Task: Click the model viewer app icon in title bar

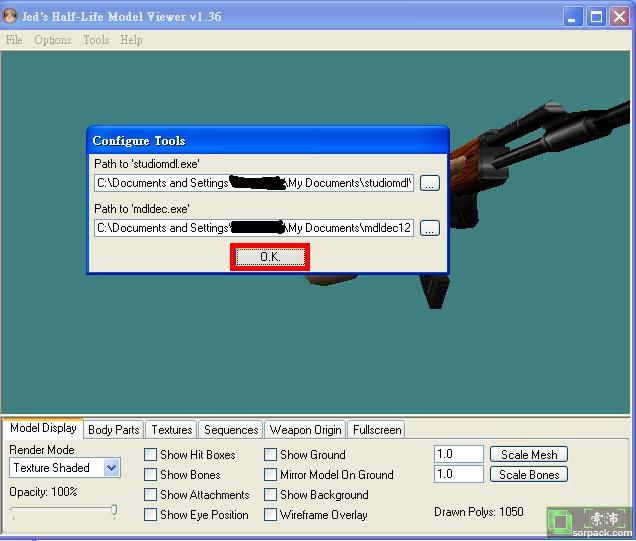Action: (10, 16)
